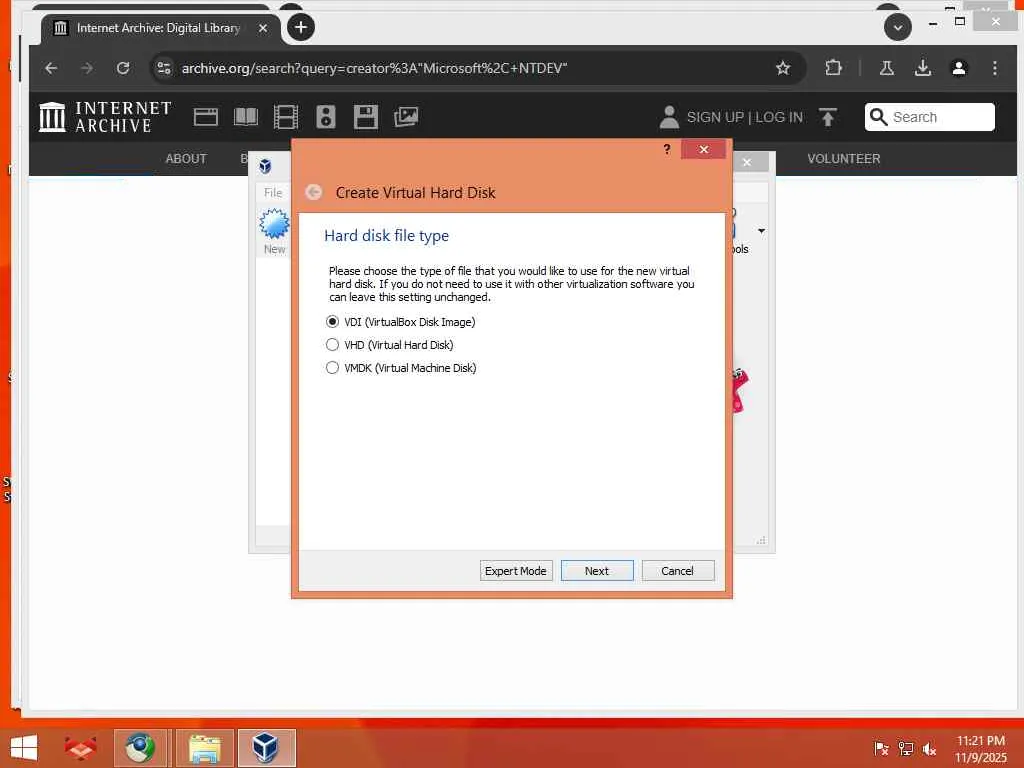Image resolution: width=1024 pixels, height=768 pixels.
Task: Select the Internet Archive browser tab
Action: pos(159,28)
